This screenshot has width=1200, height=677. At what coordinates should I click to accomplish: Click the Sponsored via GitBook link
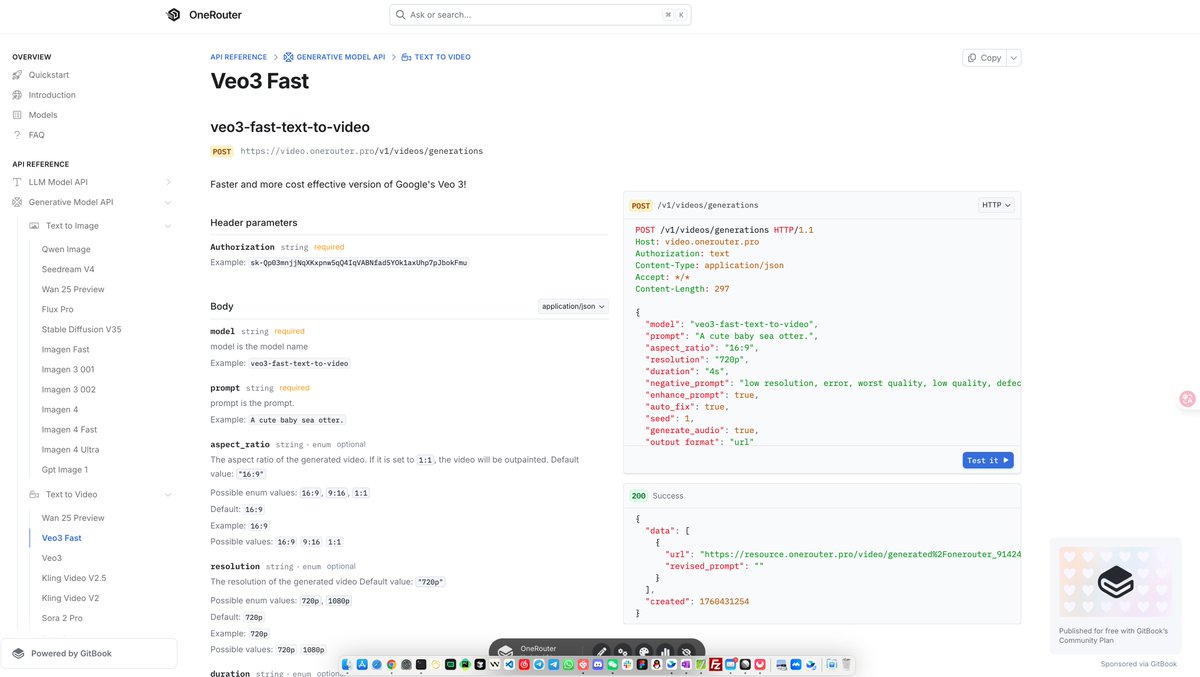click(1139, 664)
